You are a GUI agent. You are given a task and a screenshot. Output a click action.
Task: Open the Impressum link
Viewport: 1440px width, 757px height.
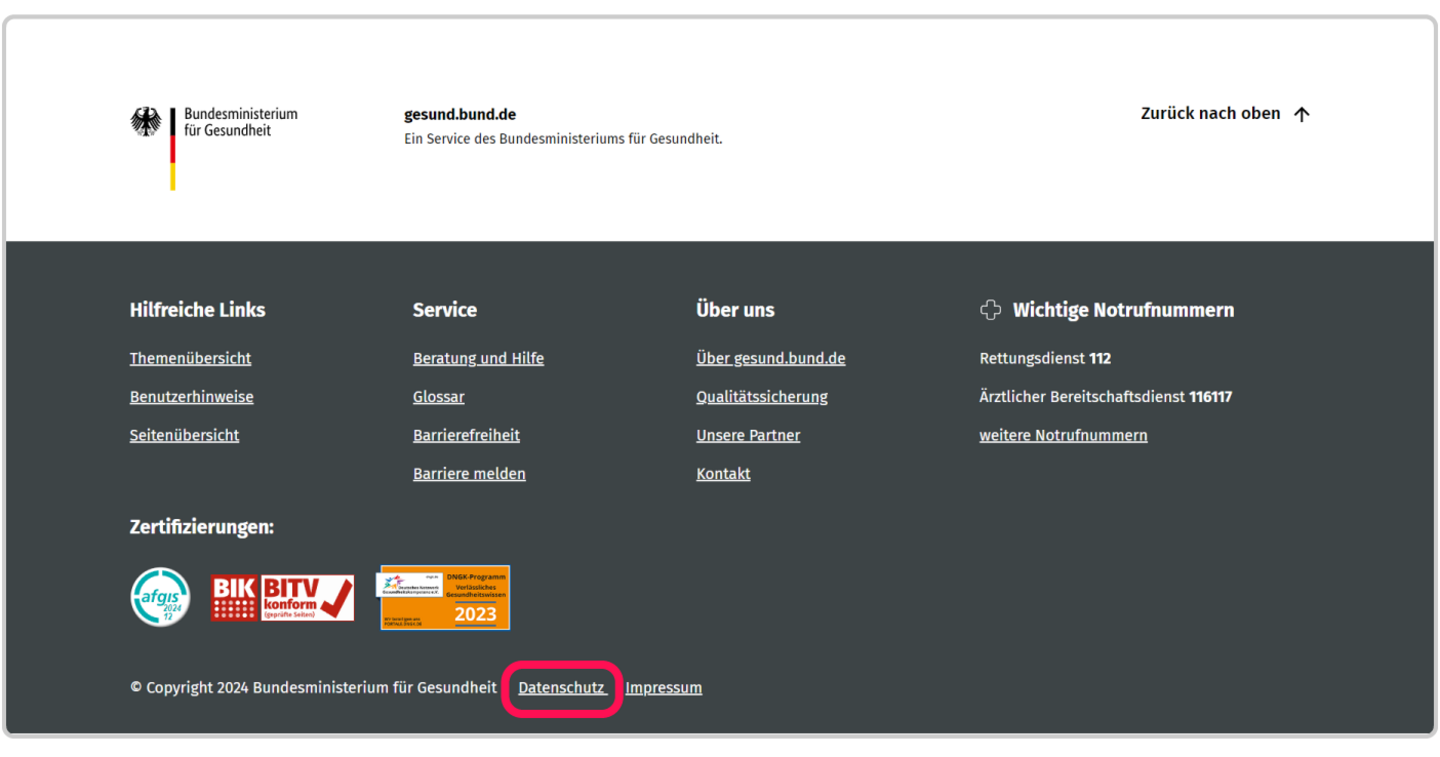pyautogui.click(x=663, y=688)
